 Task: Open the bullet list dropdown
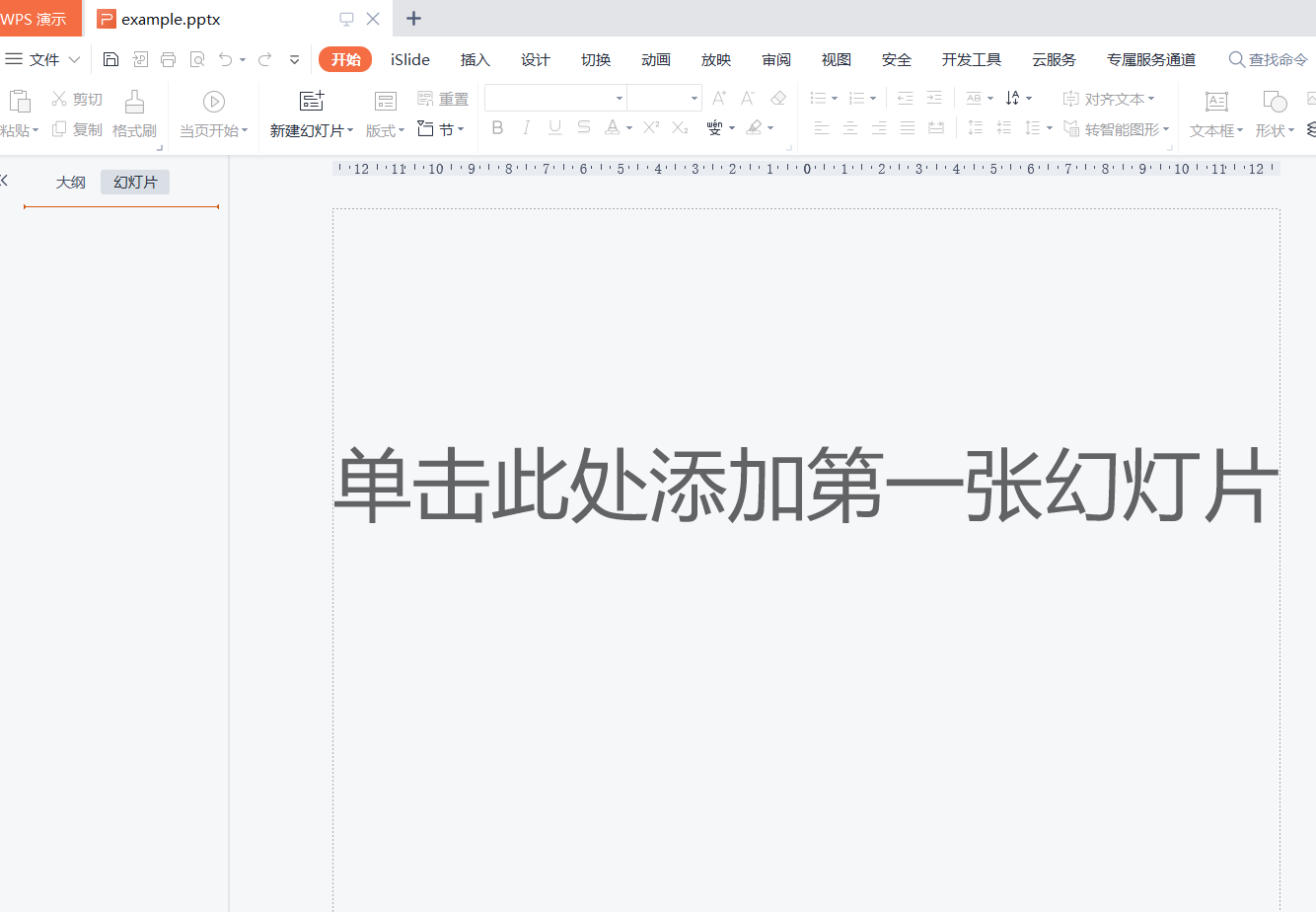(x=835, y=99)
